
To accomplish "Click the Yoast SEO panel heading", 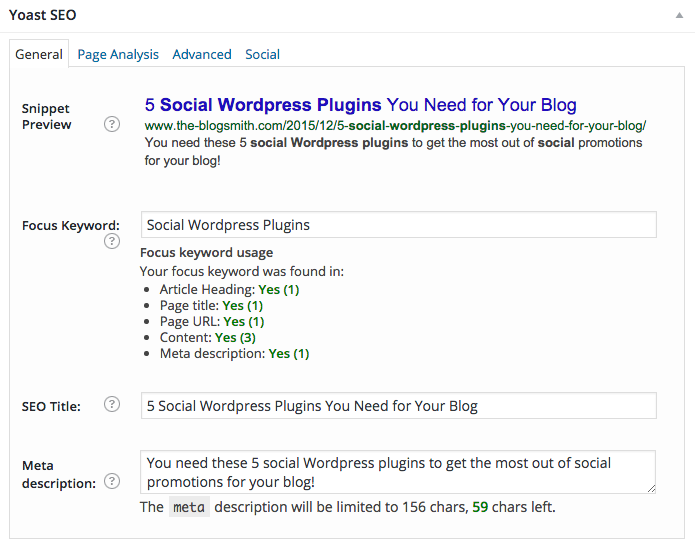I will point(43,15).
